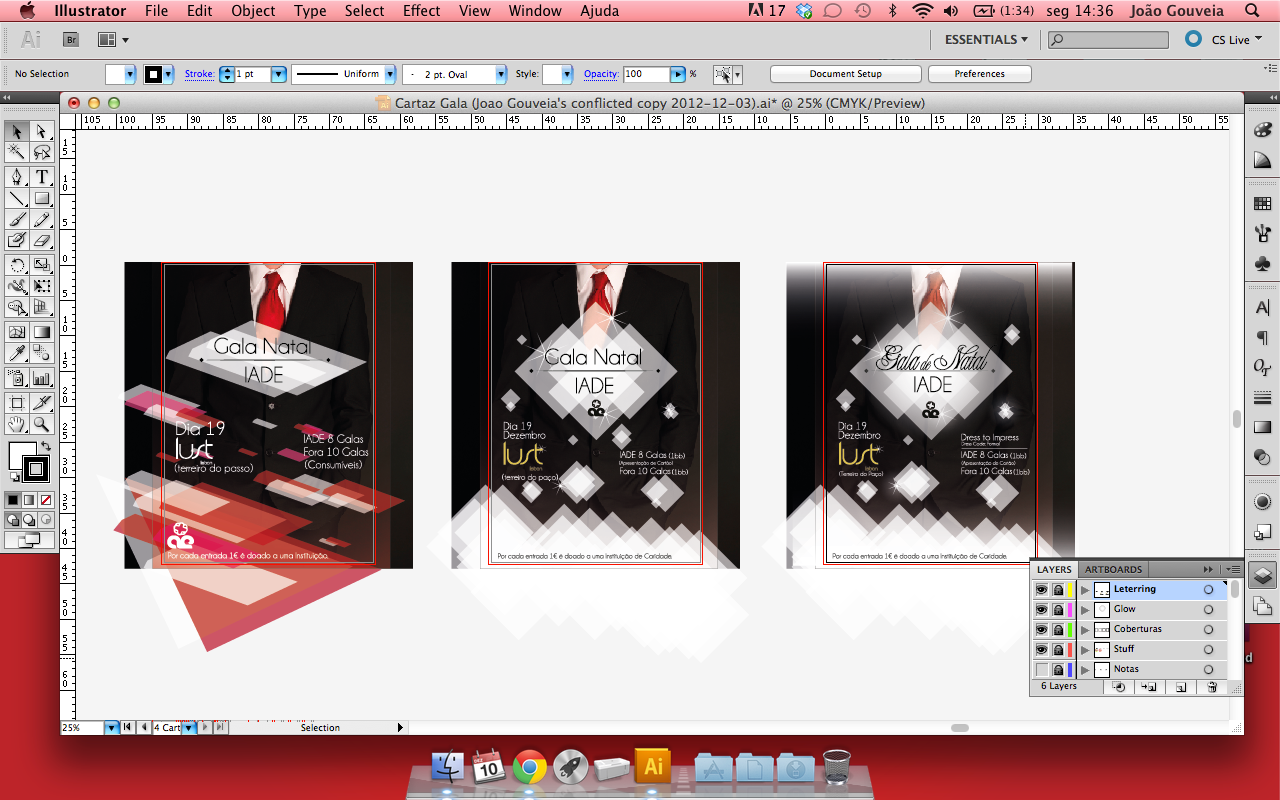1280x800 pixels.
Task: Click the Opacity link in control bar
Action: [601, 74]
